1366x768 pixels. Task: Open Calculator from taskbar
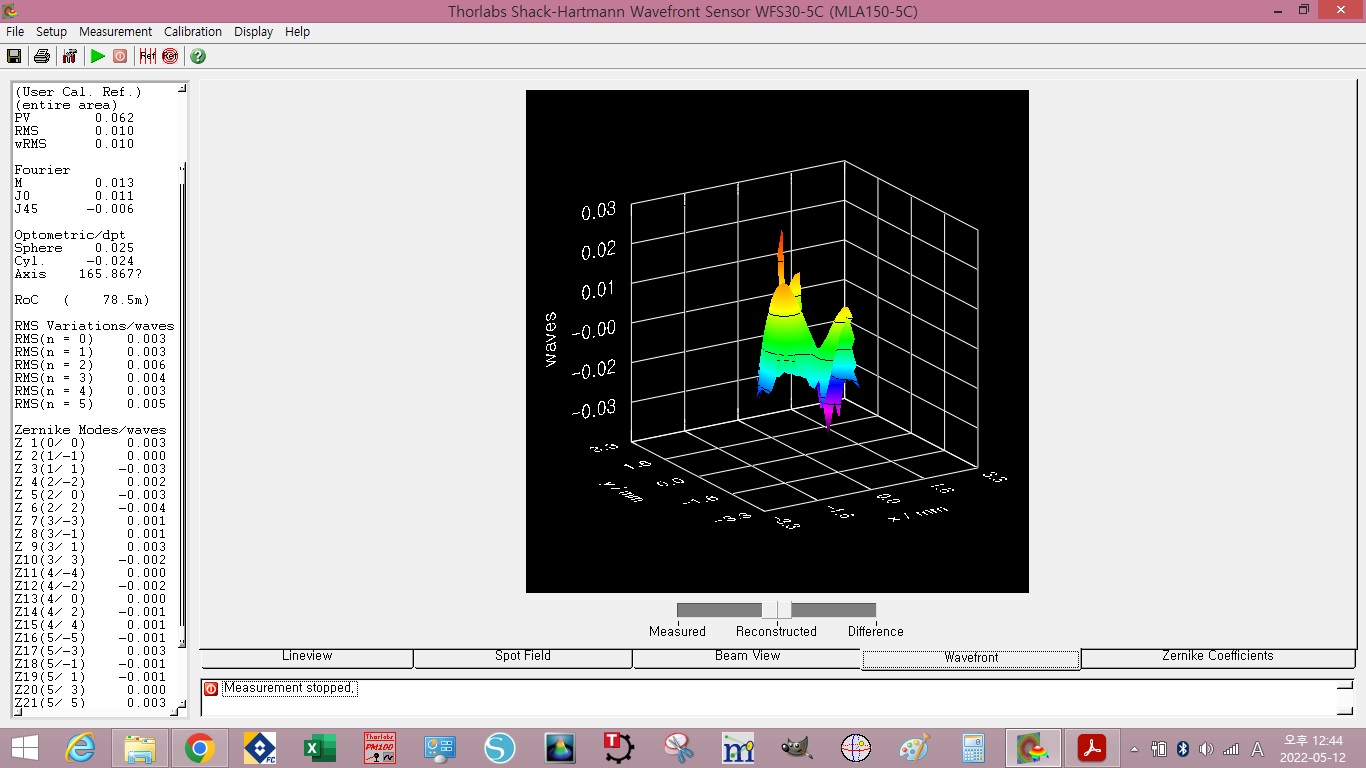[x=973, y=748]
